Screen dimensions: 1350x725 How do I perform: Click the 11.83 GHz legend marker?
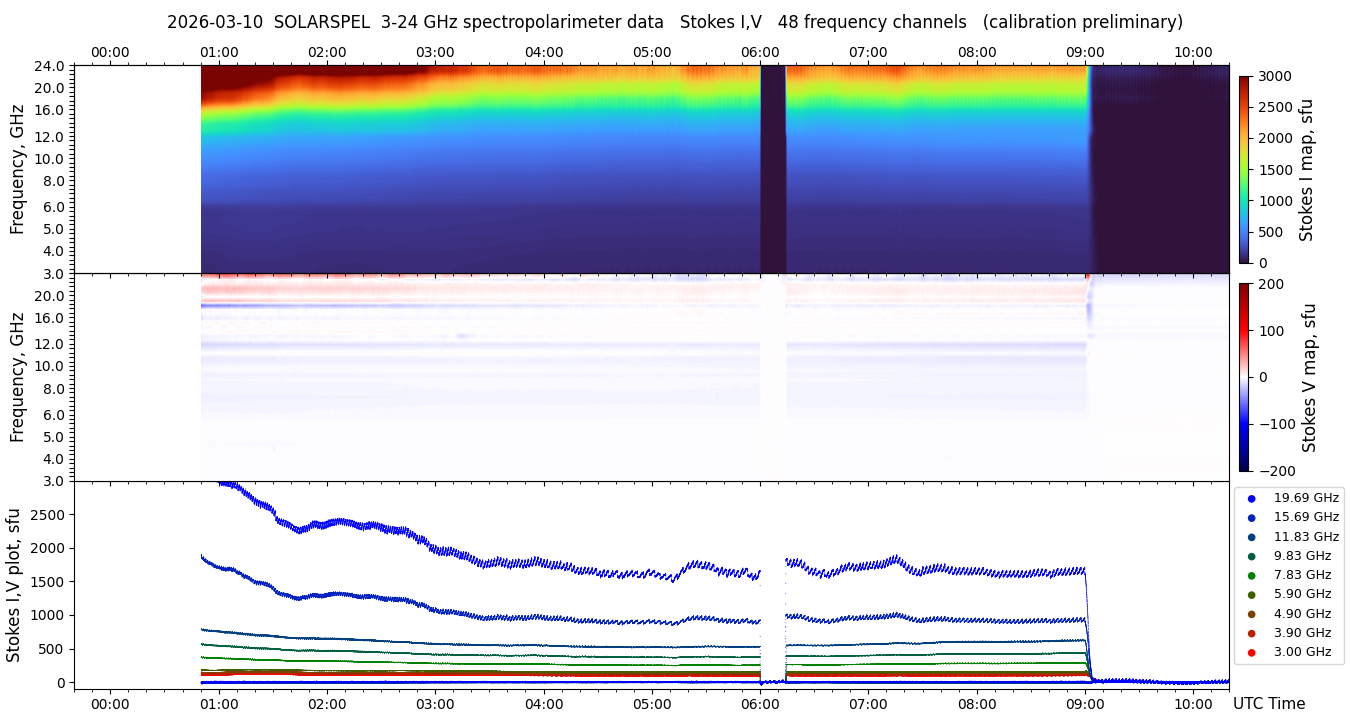pos(1251,537)
